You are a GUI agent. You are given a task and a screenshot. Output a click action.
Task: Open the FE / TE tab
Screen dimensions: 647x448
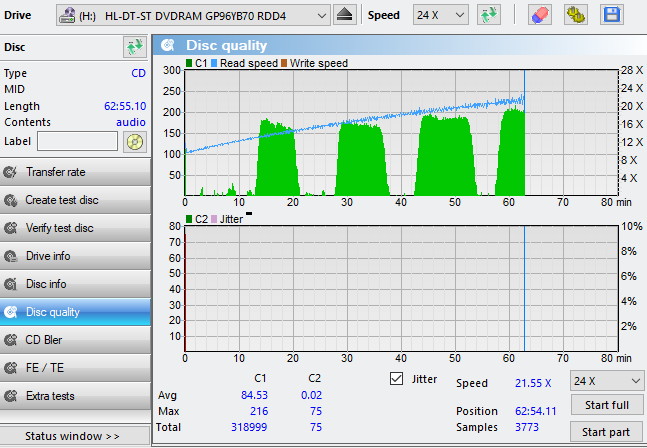pos(75,368)
